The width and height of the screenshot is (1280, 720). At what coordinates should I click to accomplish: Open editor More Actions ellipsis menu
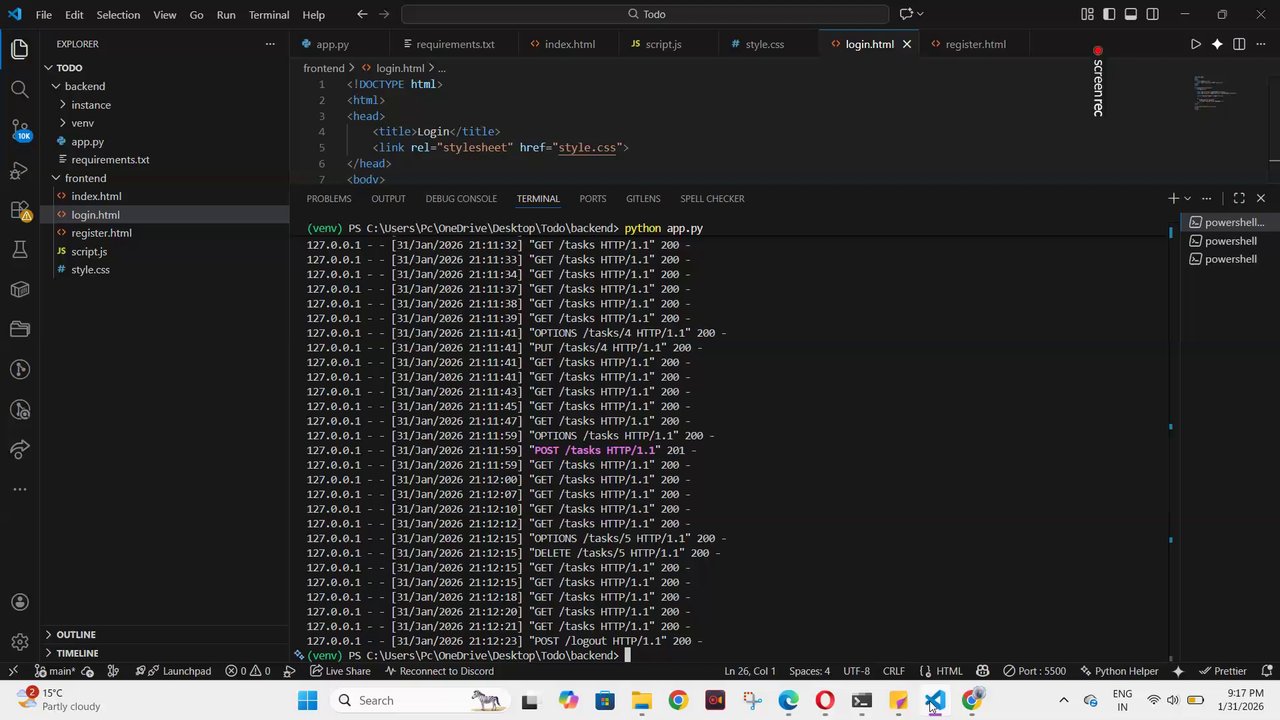1260,44
